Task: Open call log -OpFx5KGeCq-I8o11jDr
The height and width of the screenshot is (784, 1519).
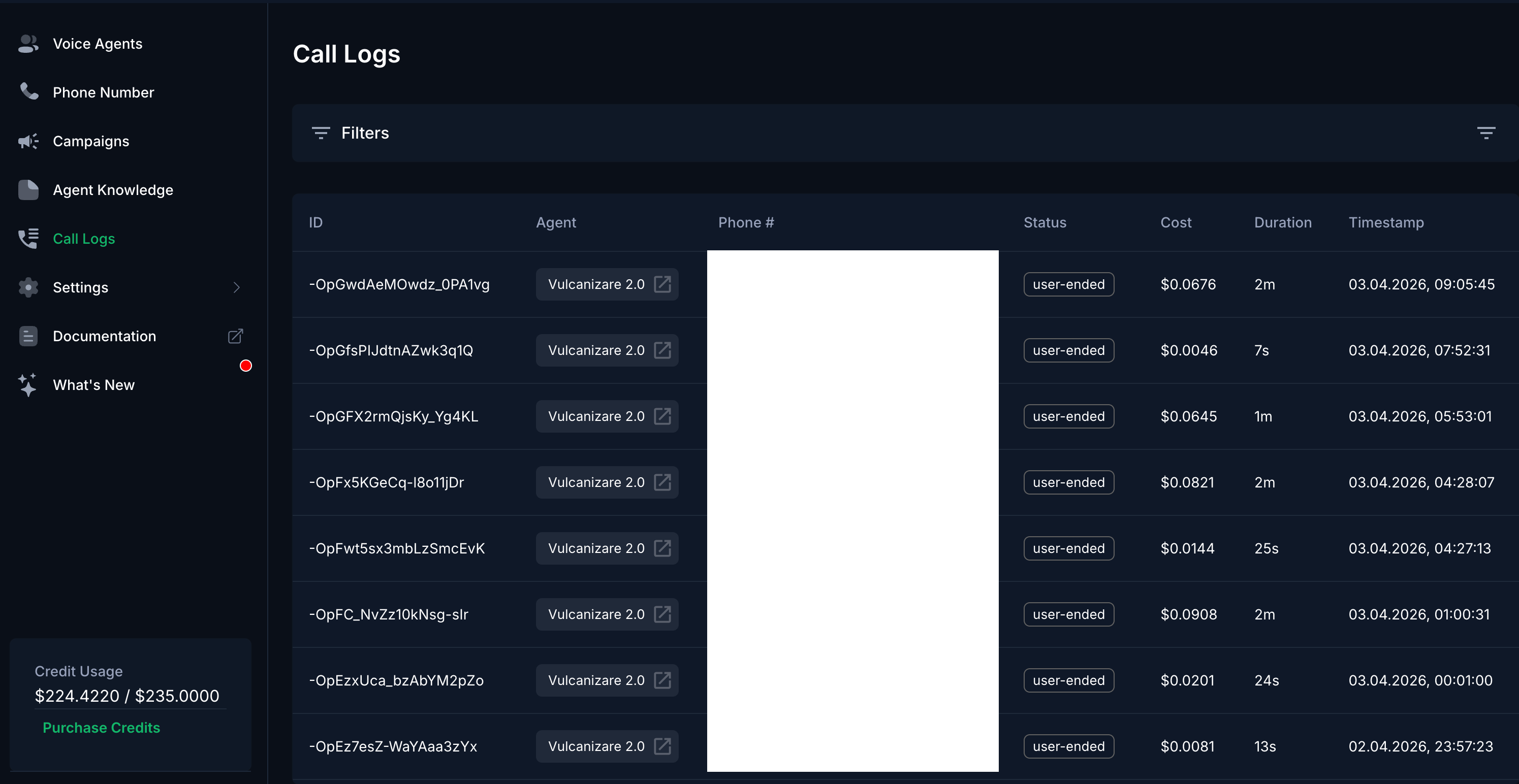Action: coord(386,482)
